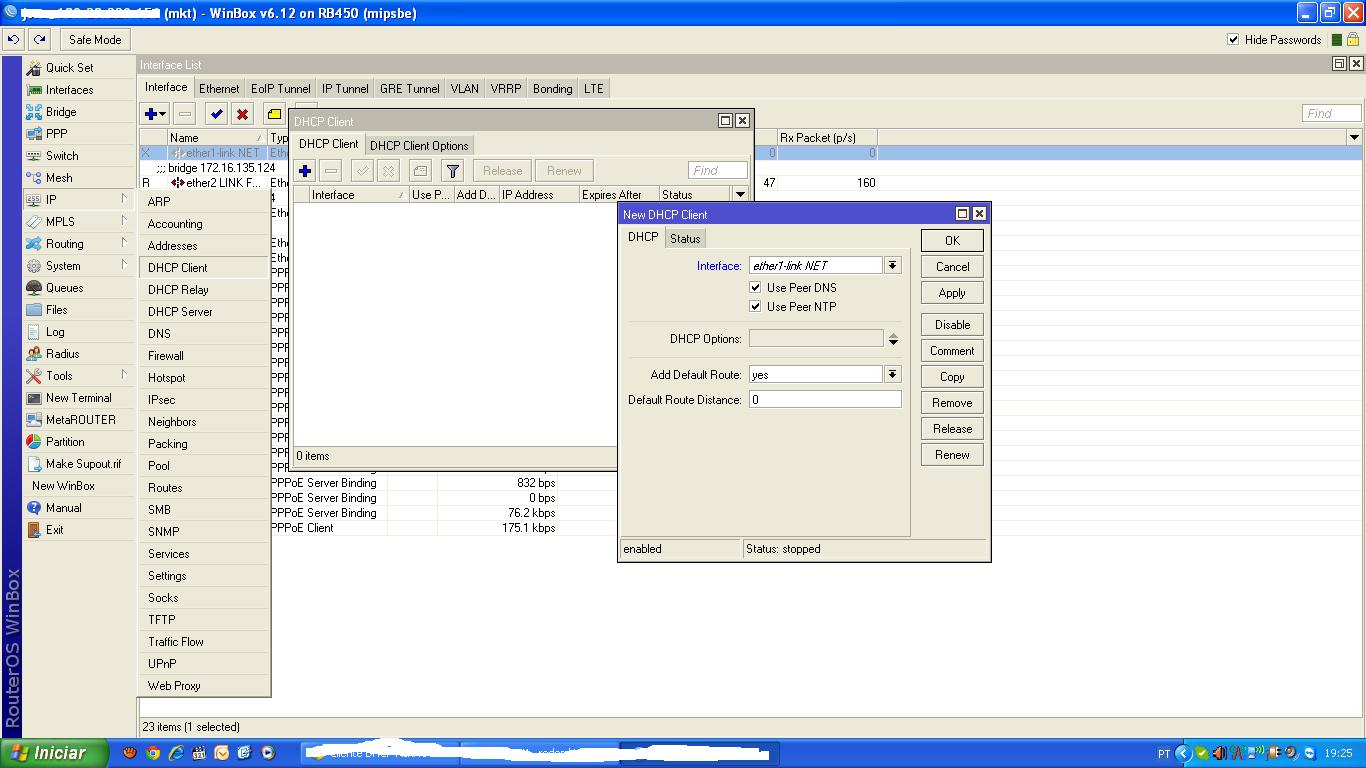
Task: Open Interface List column selector dropdown
Action: [x=1354, y=137]
